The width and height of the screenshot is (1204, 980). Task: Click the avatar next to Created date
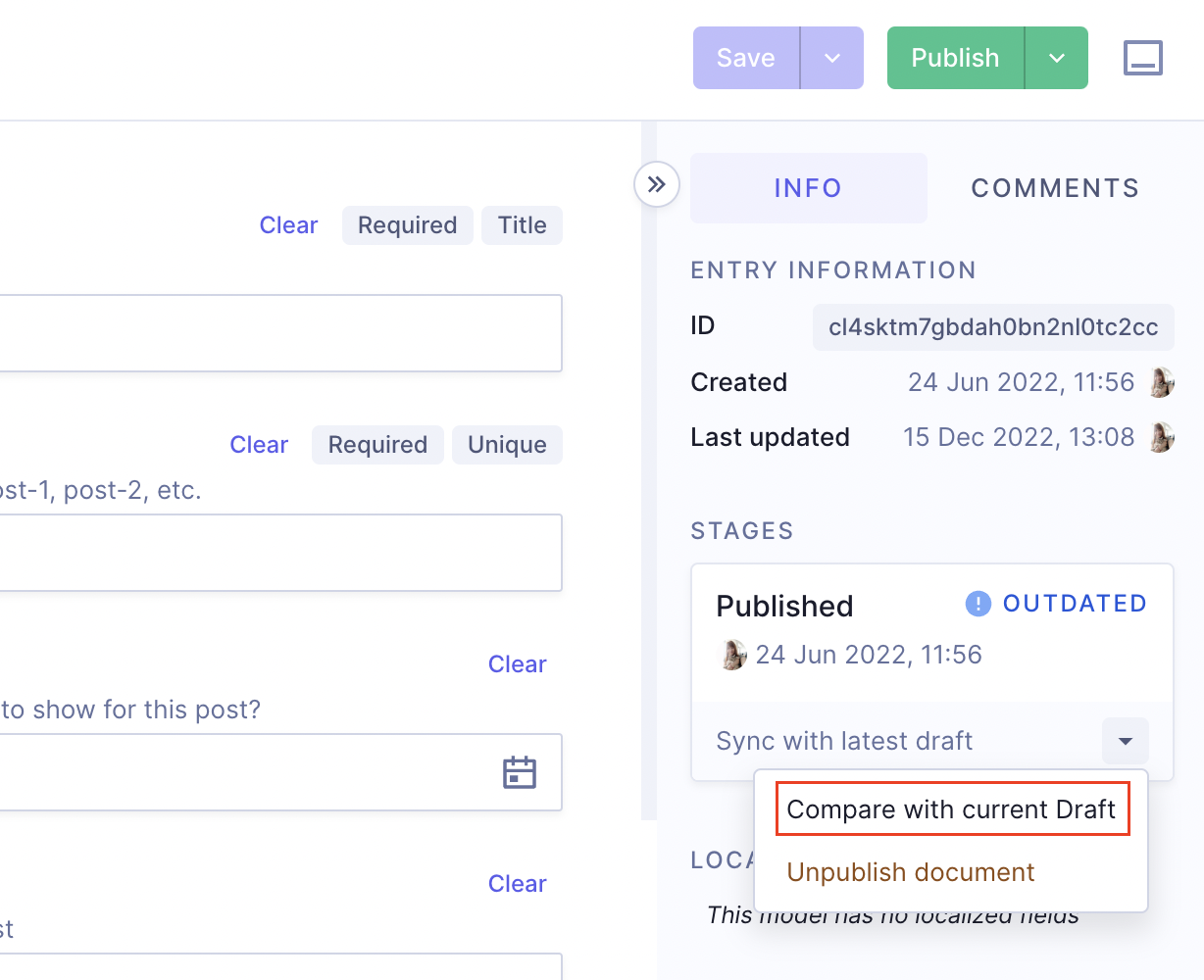tap(1162, 382)
